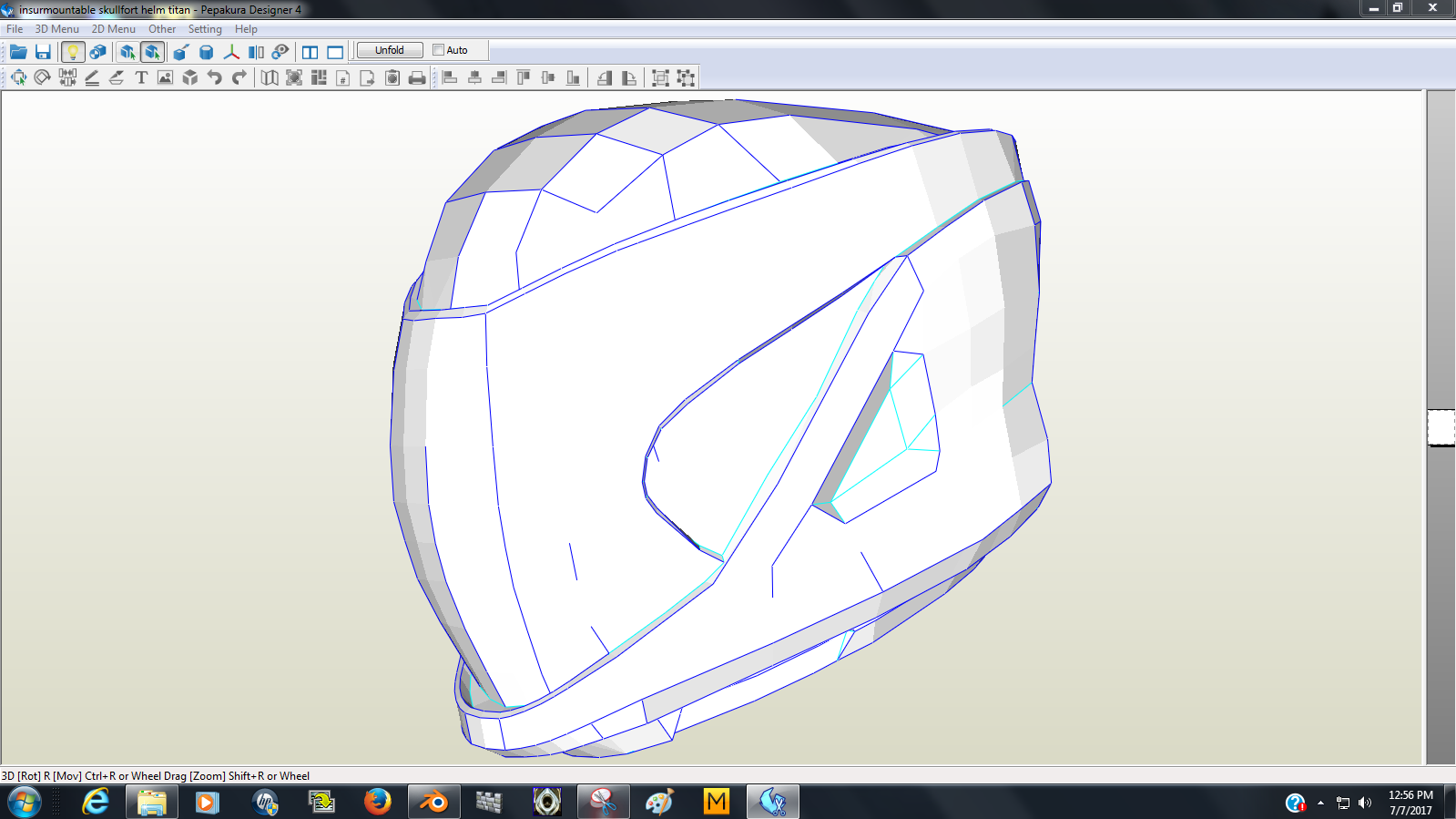Switch to the split two-pane window layout
Screen dimensions: 1456x819
(x=311, y=52)
